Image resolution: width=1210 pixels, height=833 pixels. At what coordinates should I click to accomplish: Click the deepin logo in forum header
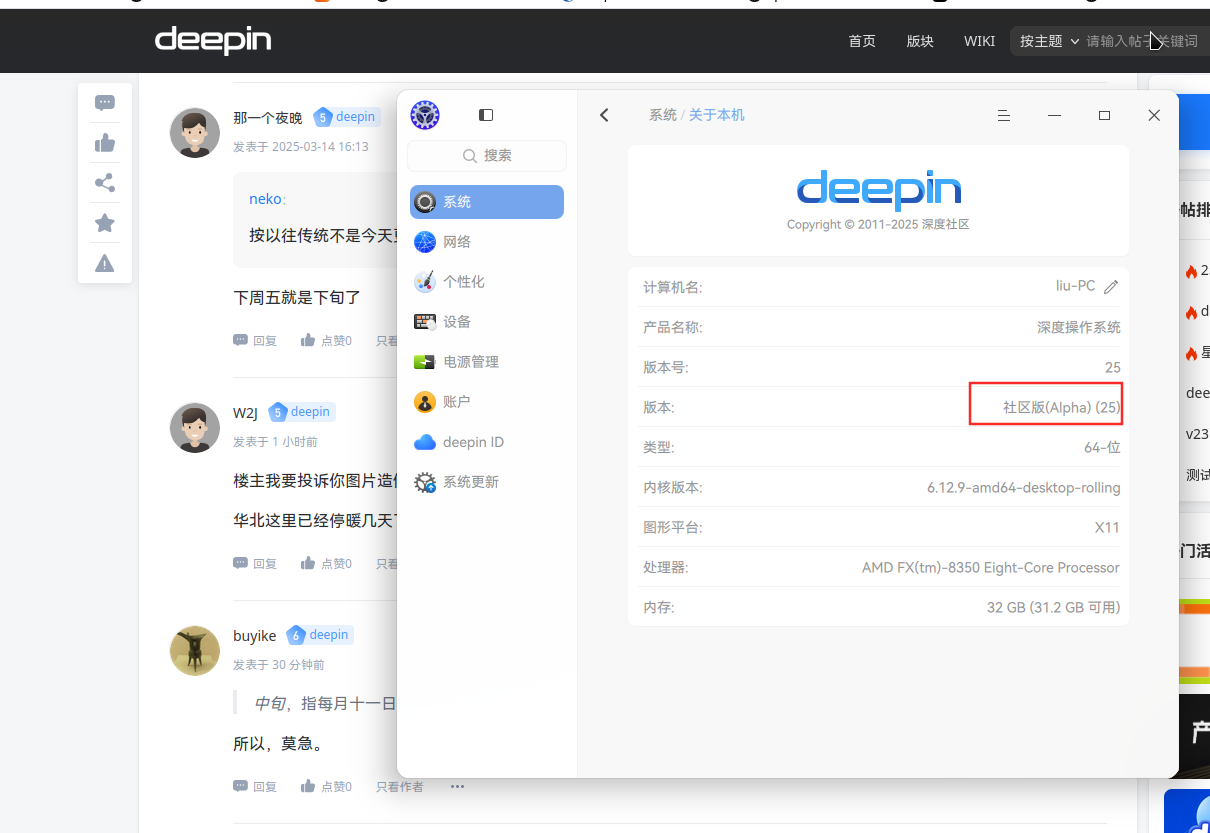[x=213, y=40]
